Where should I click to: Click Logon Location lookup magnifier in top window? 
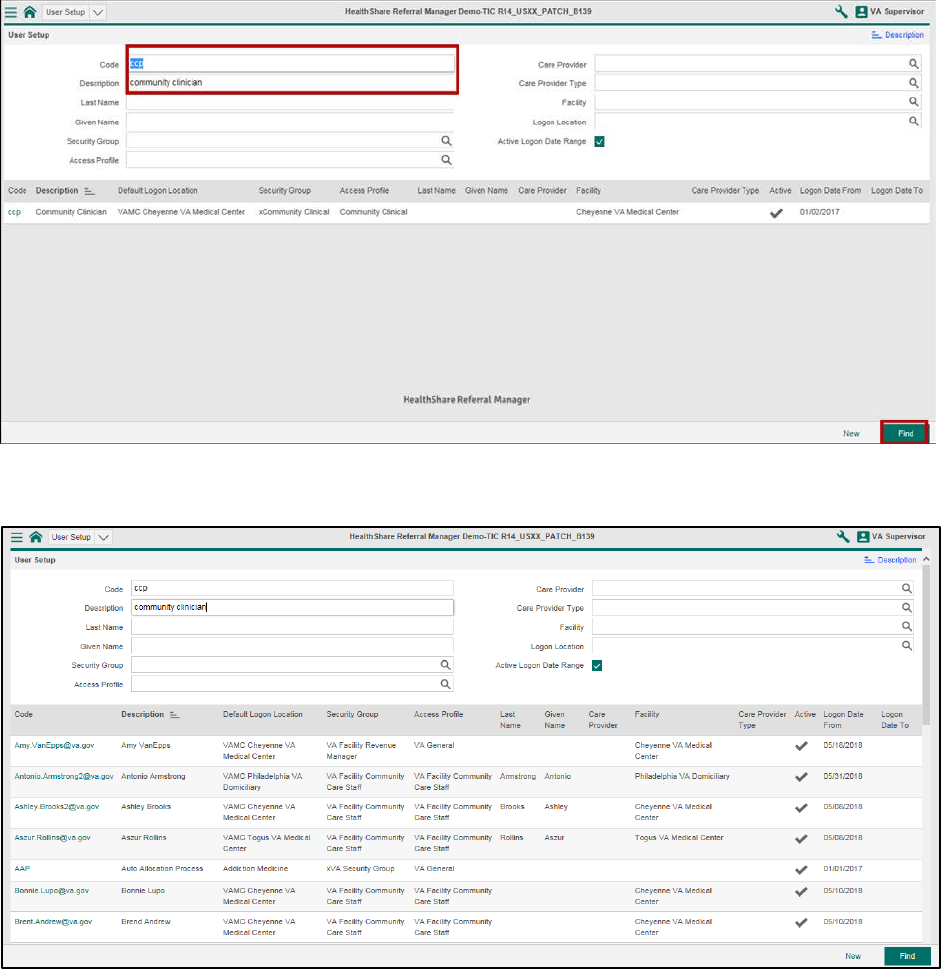click(914, 121)
